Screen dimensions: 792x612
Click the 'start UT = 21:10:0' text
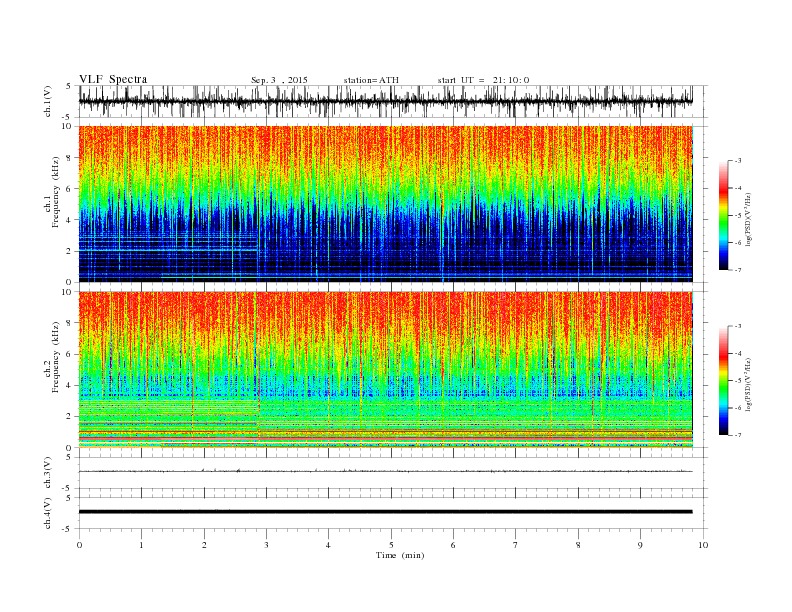click(483, 80)
